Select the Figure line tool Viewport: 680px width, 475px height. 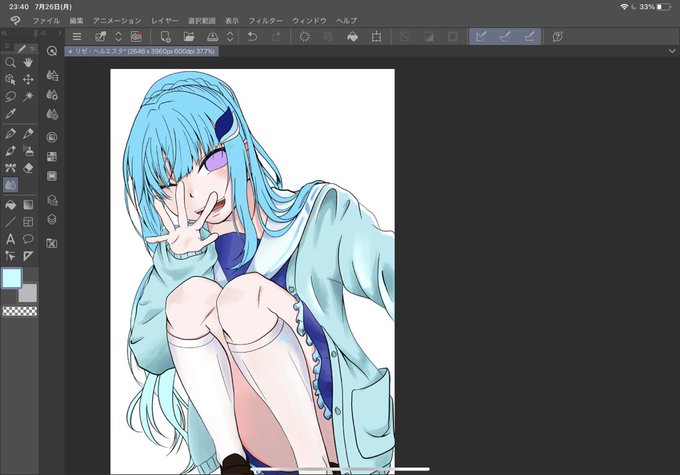[10, 222]
